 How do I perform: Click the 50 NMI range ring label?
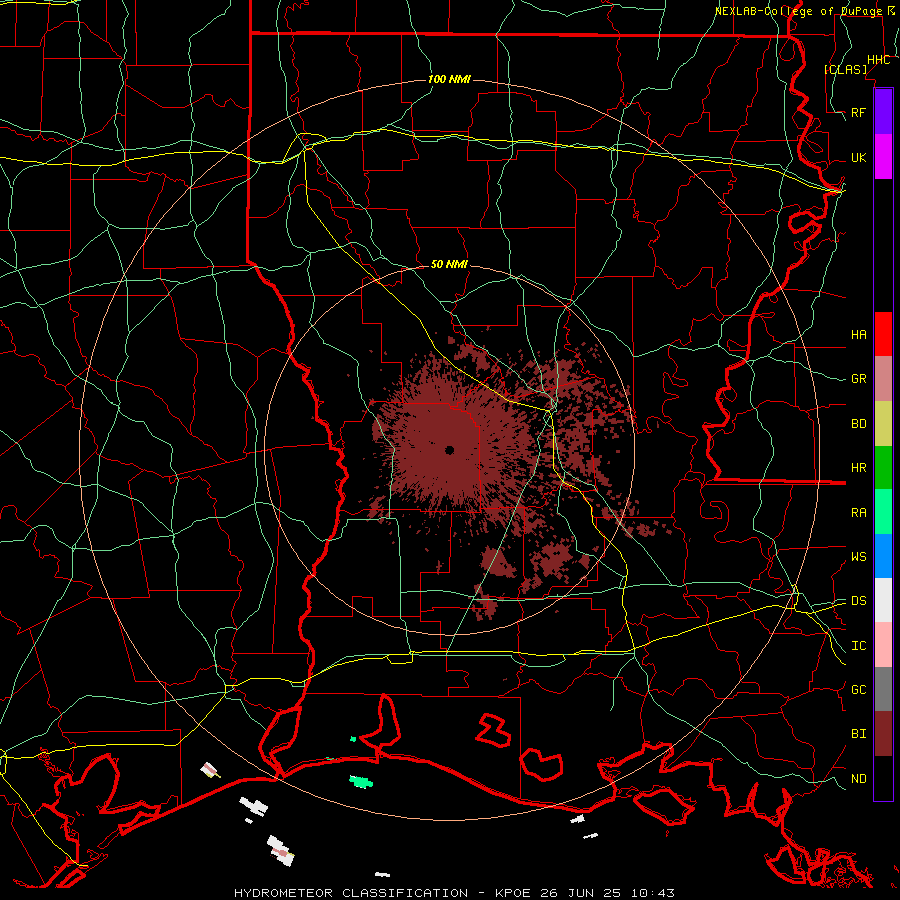pyautogui.click(x=449, y=264)
